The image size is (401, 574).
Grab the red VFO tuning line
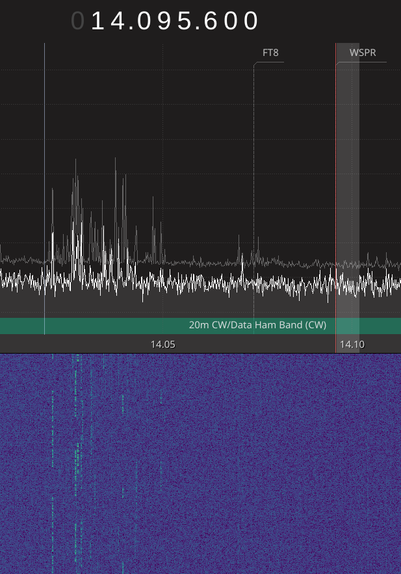point(335,198)
